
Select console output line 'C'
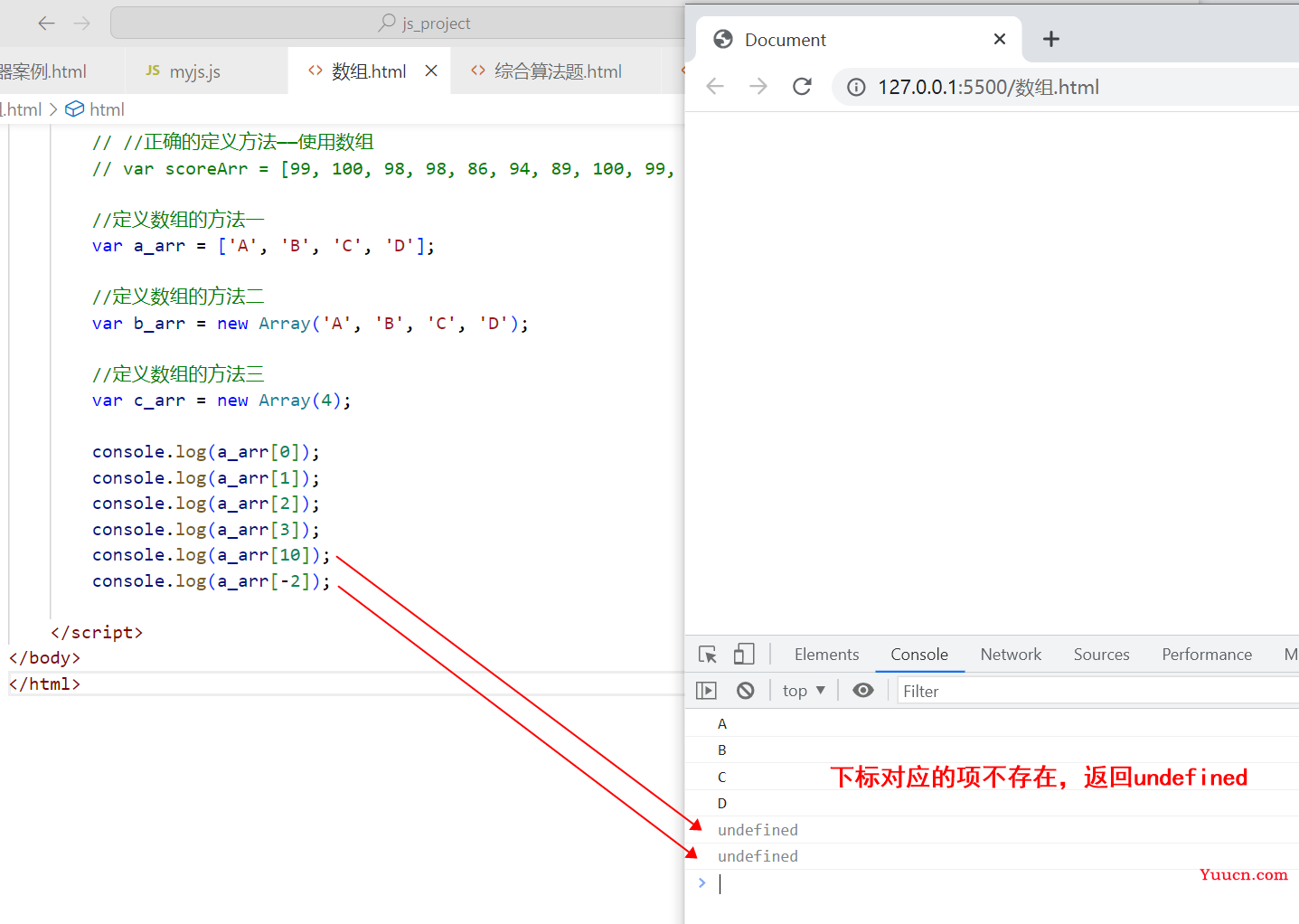click(x=992, y=777)
